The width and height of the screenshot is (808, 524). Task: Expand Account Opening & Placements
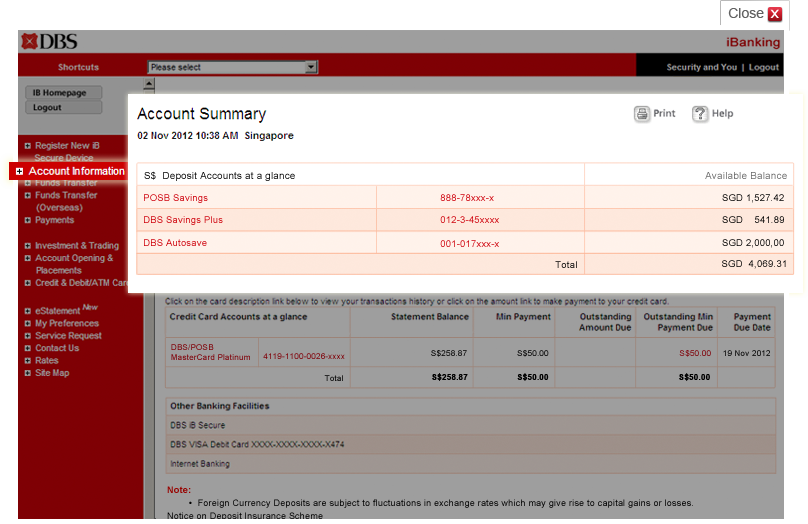[x=27, y=258]
